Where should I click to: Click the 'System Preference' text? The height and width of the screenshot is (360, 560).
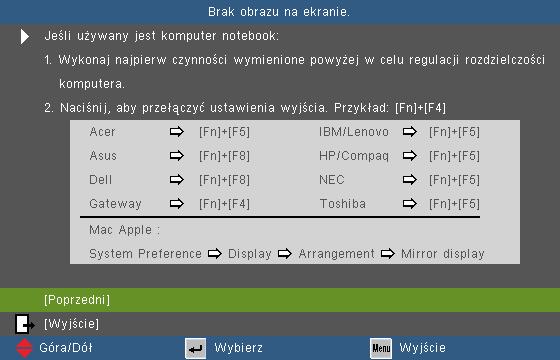[x=145, y=254]
